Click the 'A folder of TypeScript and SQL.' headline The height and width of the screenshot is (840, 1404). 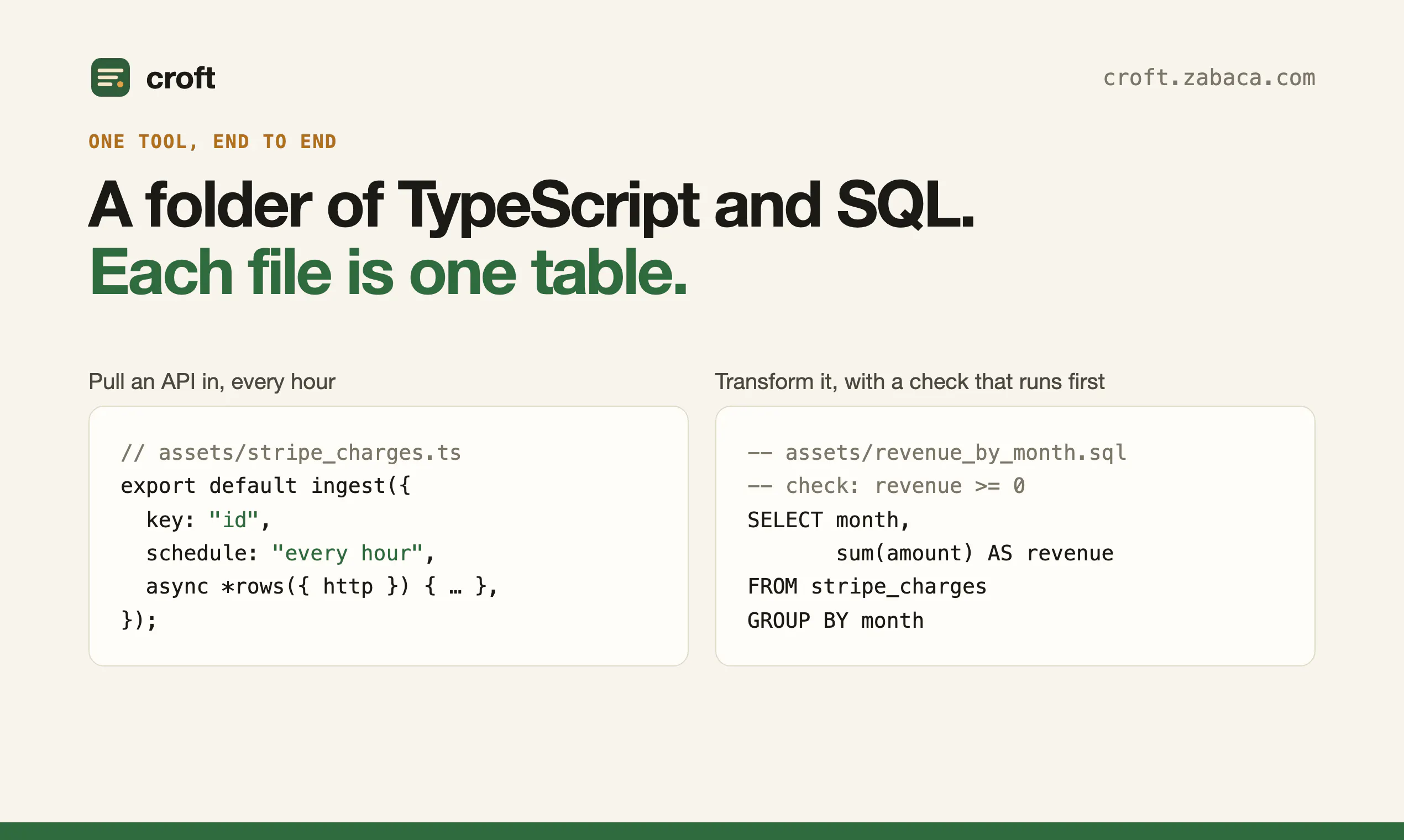click(531, 206)
